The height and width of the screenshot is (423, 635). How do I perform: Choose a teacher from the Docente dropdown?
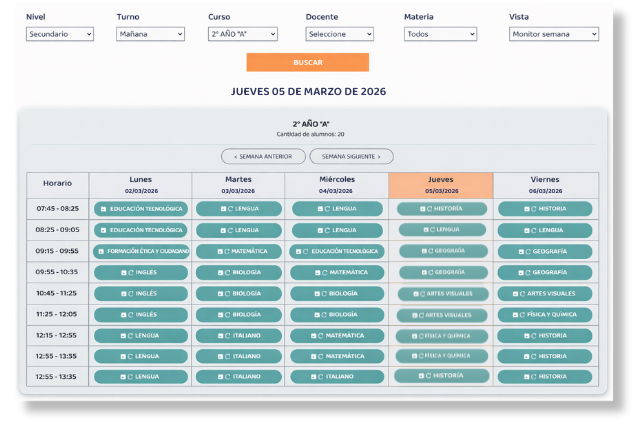[340, 34]
